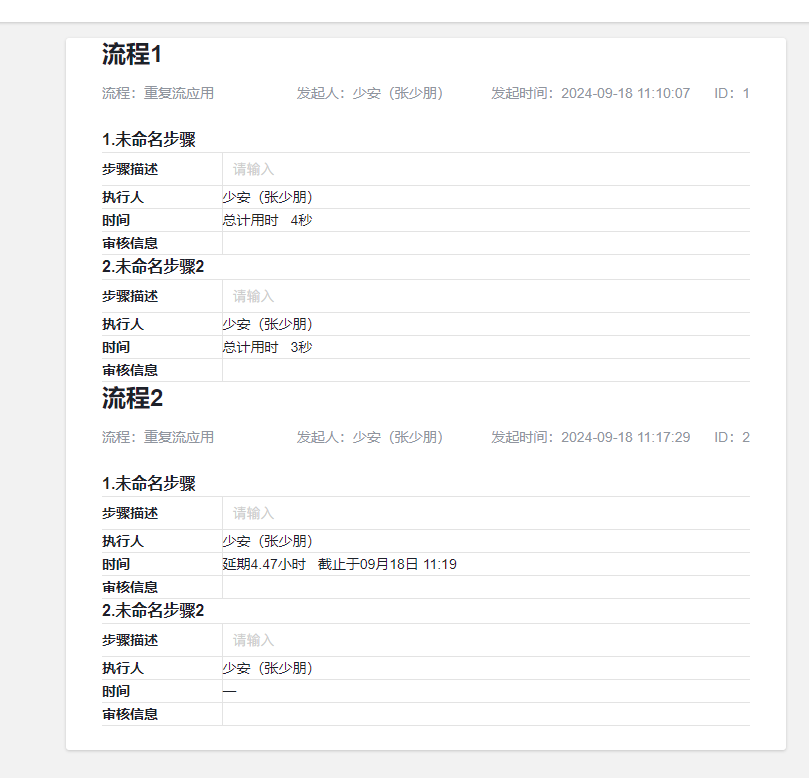Click 发起人 in 流程2 header line

tap(369, 437)
